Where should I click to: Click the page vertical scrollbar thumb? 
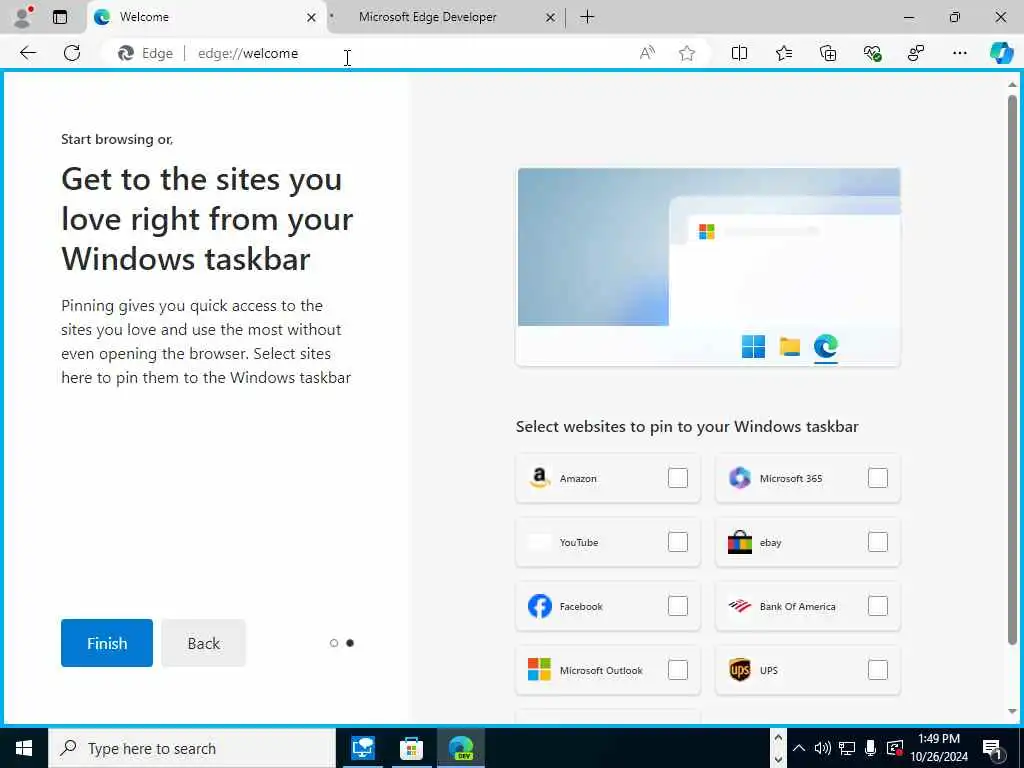click(1012, 370)
